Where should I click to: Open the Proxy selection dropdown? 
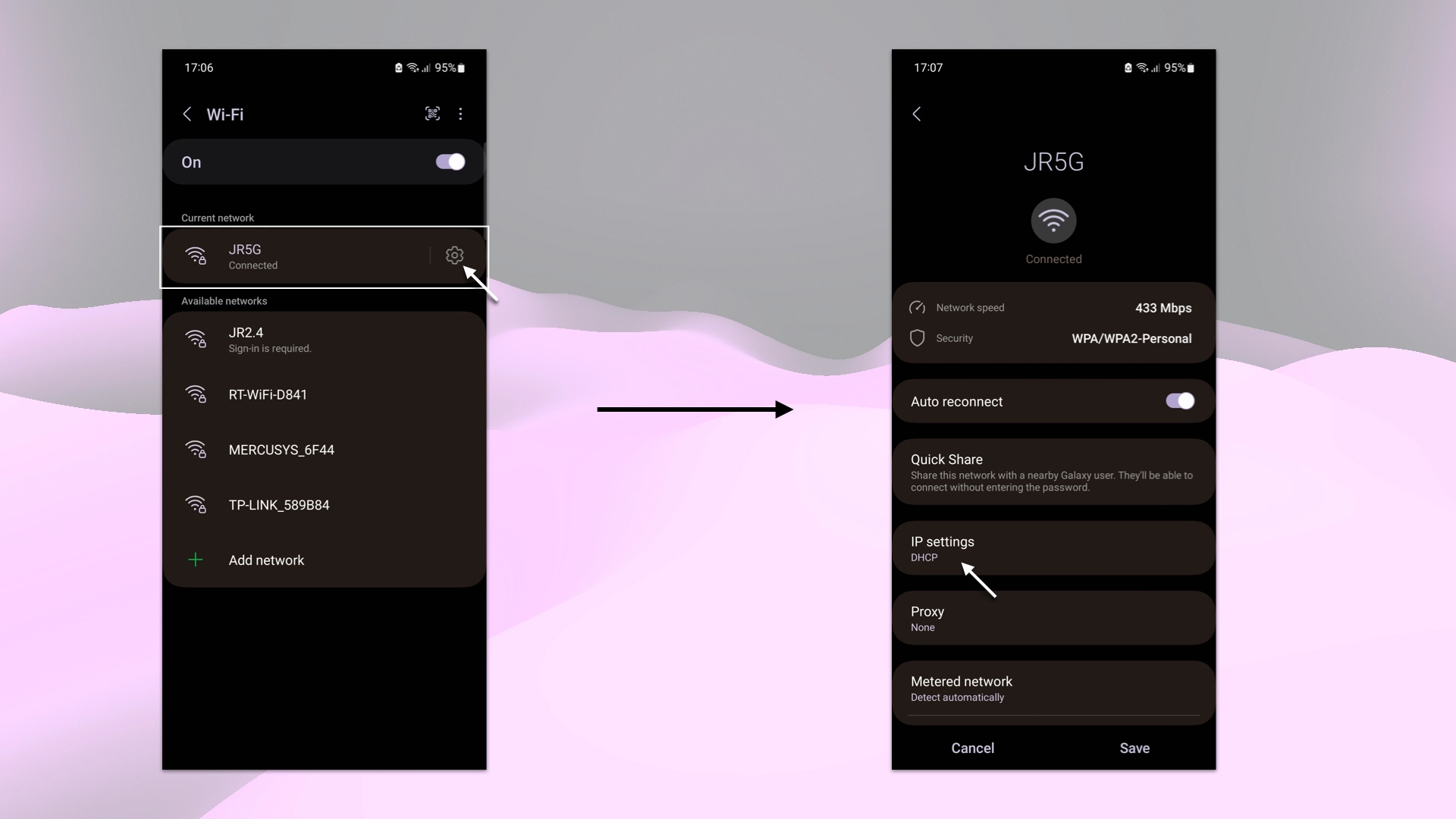(1053, 617)
